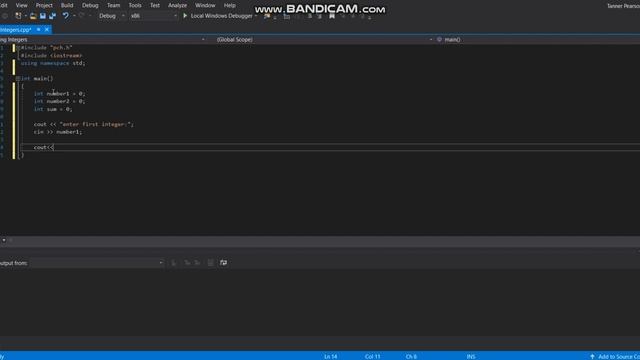Close the Integers.cpp tab
The height and width of the screenshot is (360, 640).
(47, 29)
